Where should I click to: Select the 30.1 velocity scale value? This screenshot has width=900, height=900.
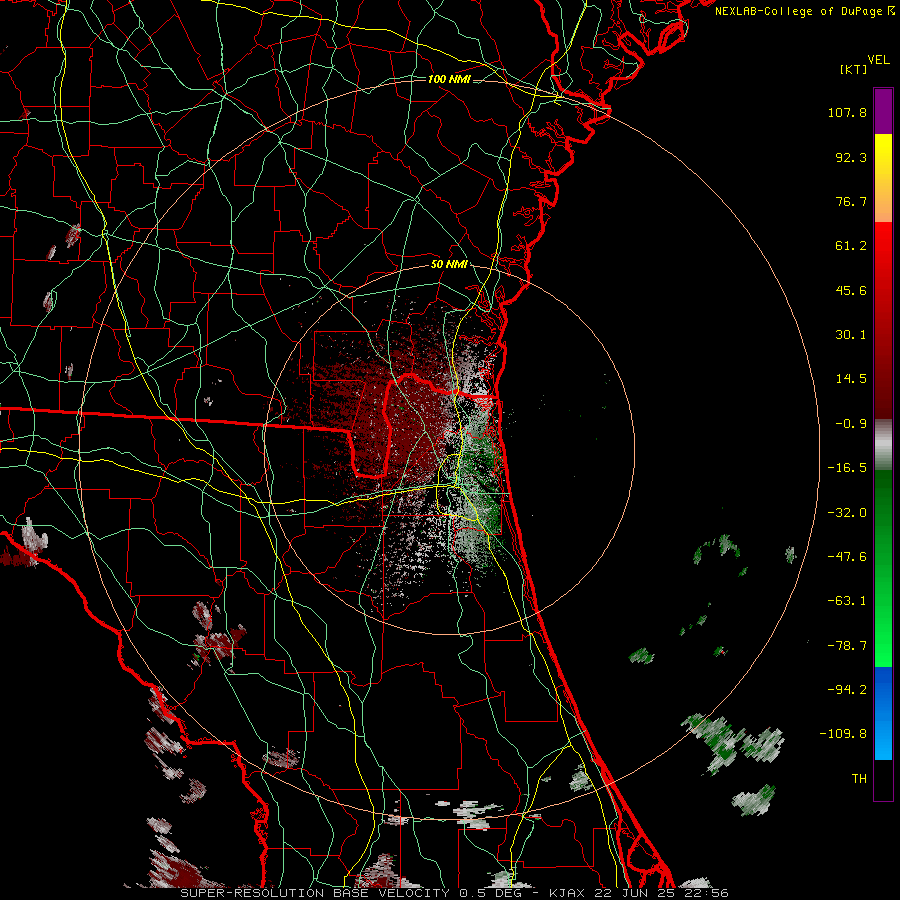click(851, 335)
